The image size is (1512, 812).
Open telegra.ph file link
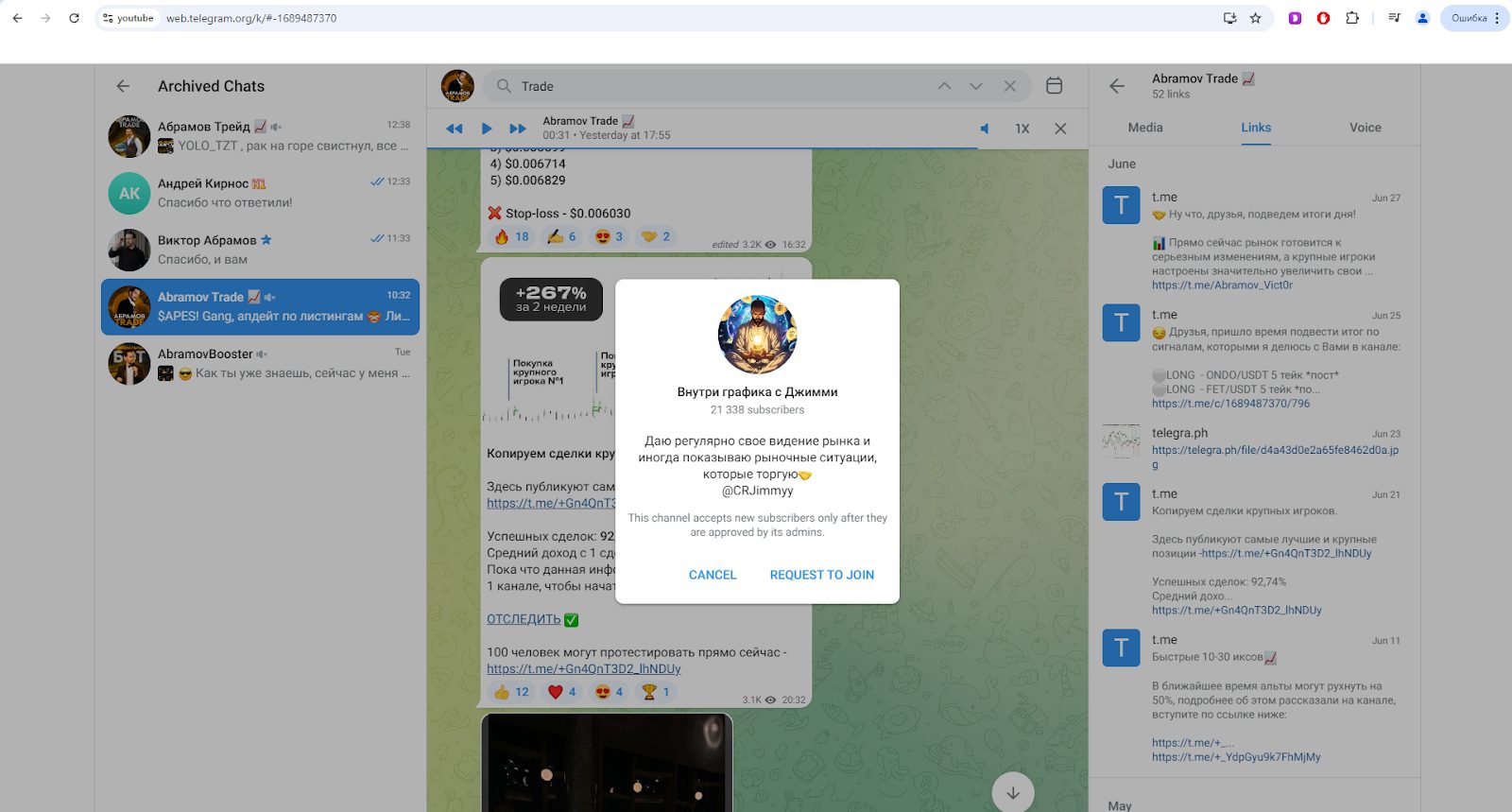click(x=1275, y=457)
